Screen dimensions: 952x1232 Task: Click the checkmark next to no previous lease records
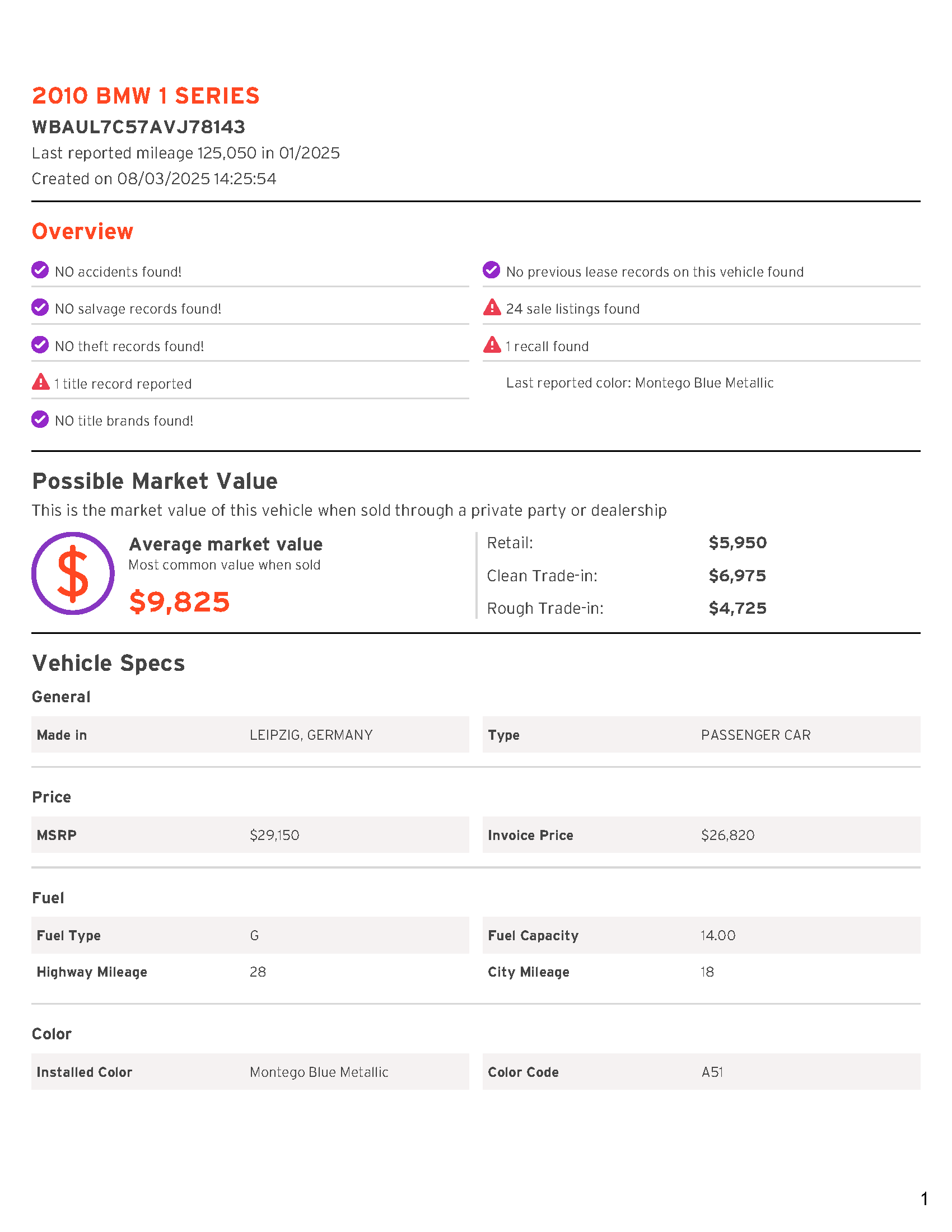coord(491,270)
